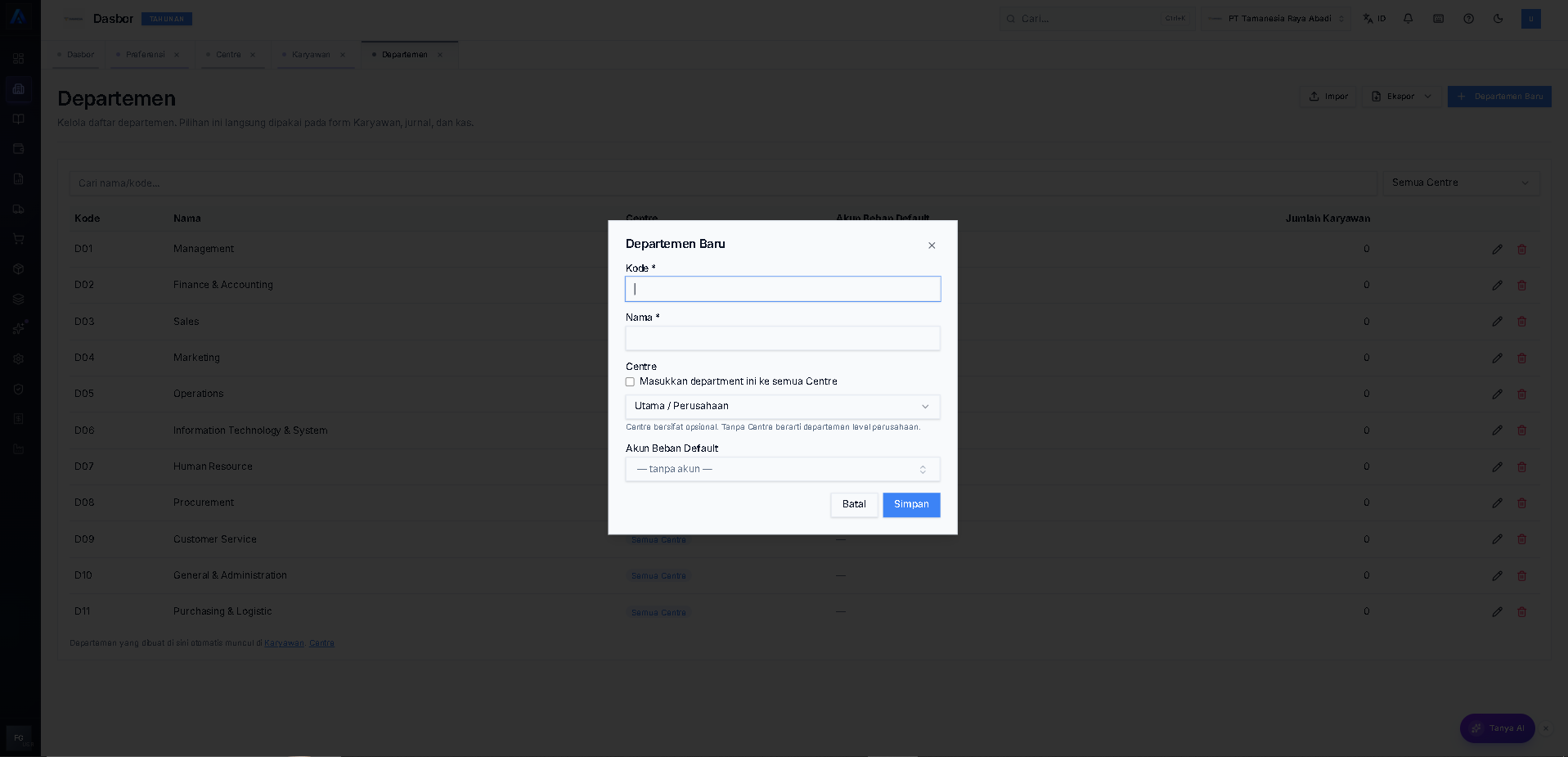Click the Batal button
This screenshot has height=757, width=1568.
coord(854,505)
